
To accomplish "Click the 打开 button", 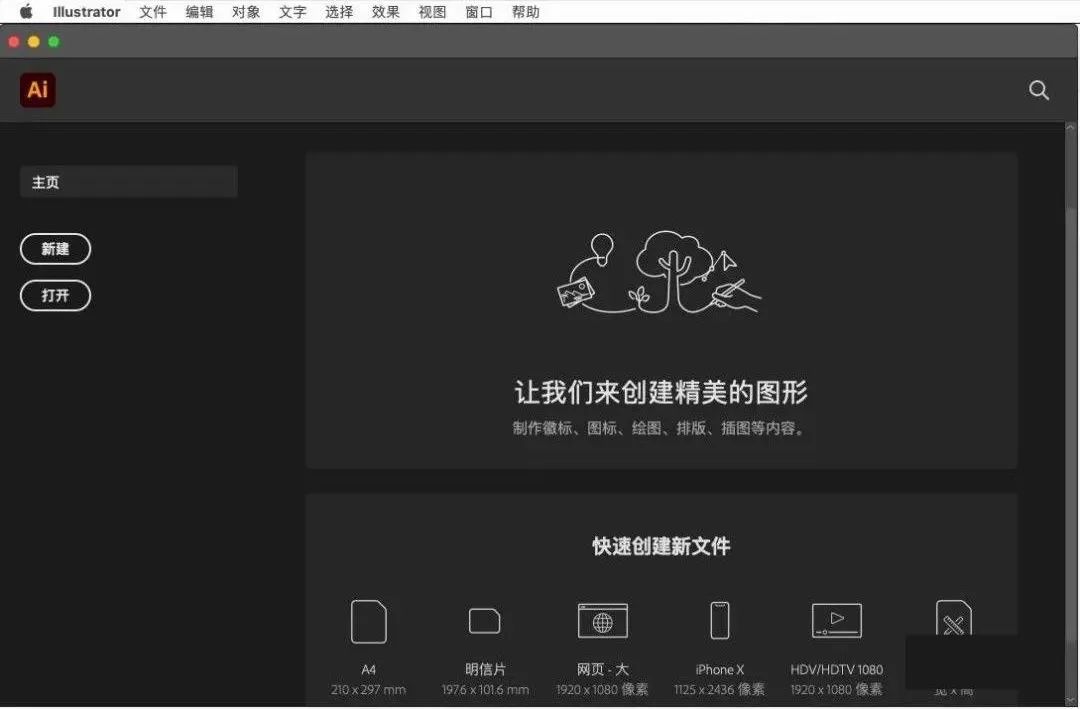I will tap(56, 296).
